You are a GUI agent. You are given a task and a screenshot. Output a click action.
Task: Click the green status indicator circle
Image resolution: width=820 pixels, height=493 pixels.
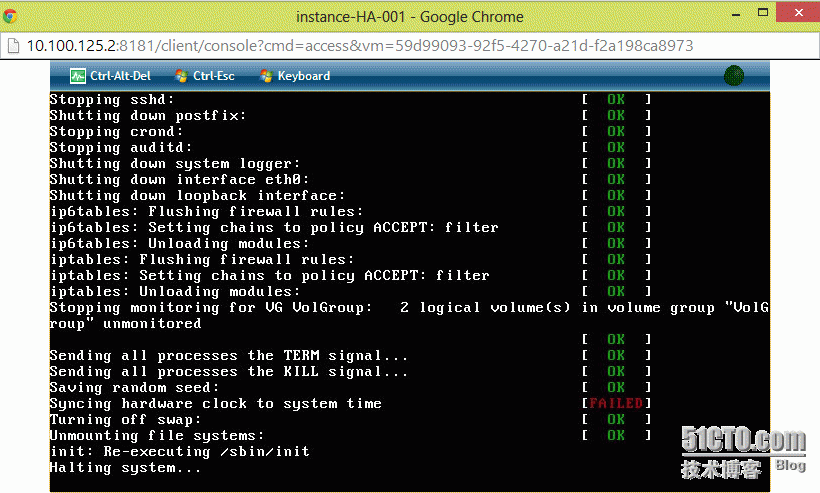[x=734, y=76]
